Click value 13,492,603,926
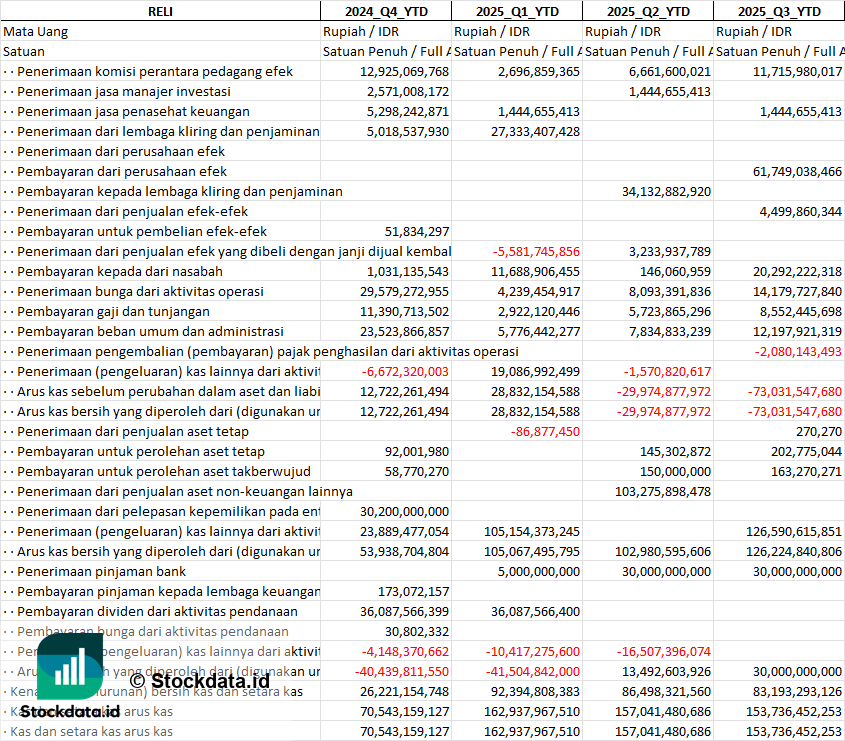This screenshot has height=741, width=845. 666,671
